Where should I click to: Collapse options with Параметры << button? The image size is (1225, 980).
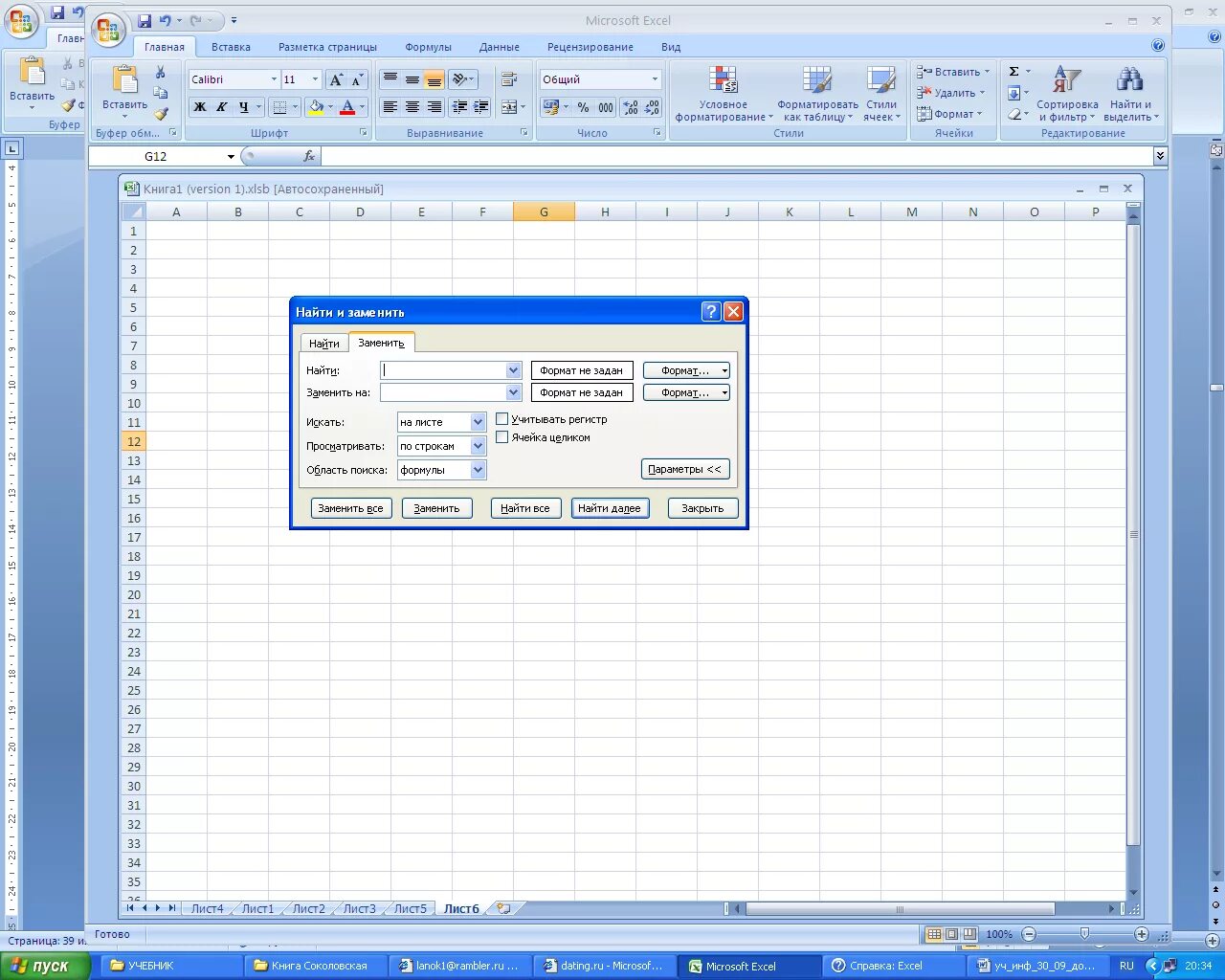click(x=685, y=469)
